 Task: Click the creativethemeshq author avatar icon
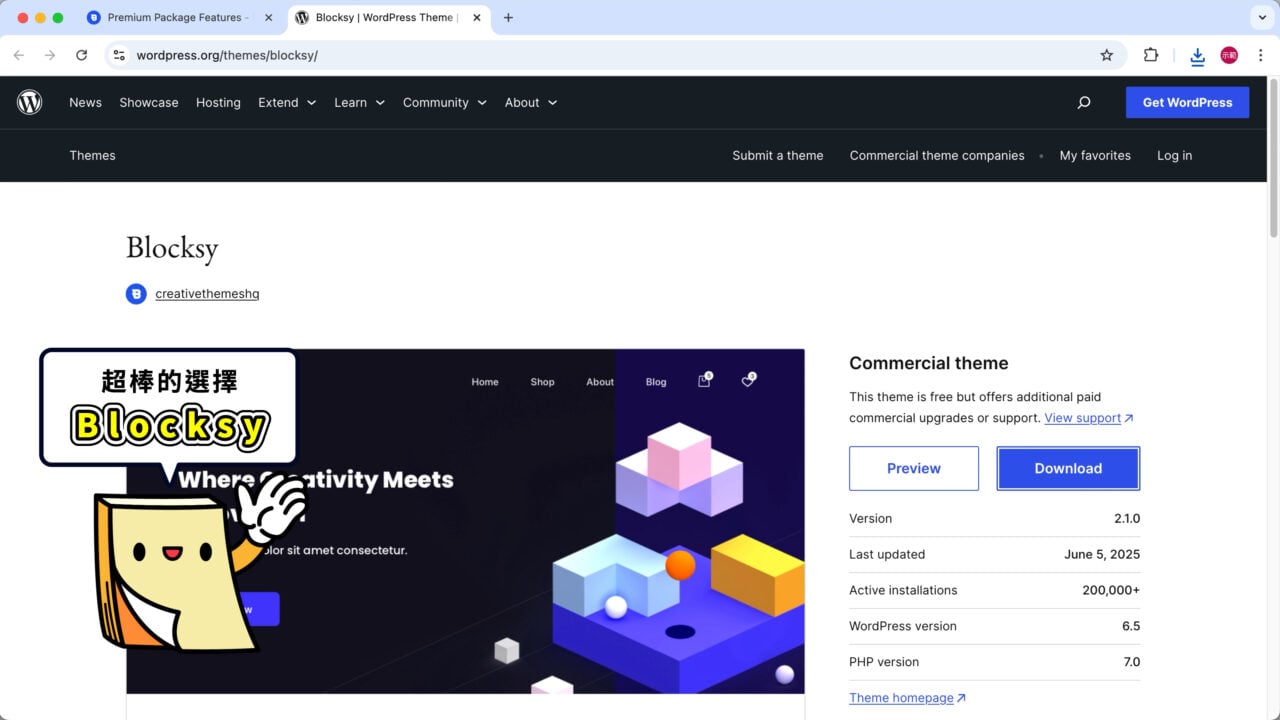point(136,294)
